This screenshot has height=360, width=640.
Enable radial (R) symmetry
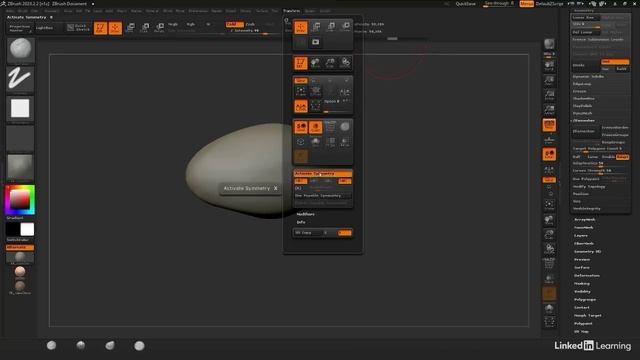point(298,188)
